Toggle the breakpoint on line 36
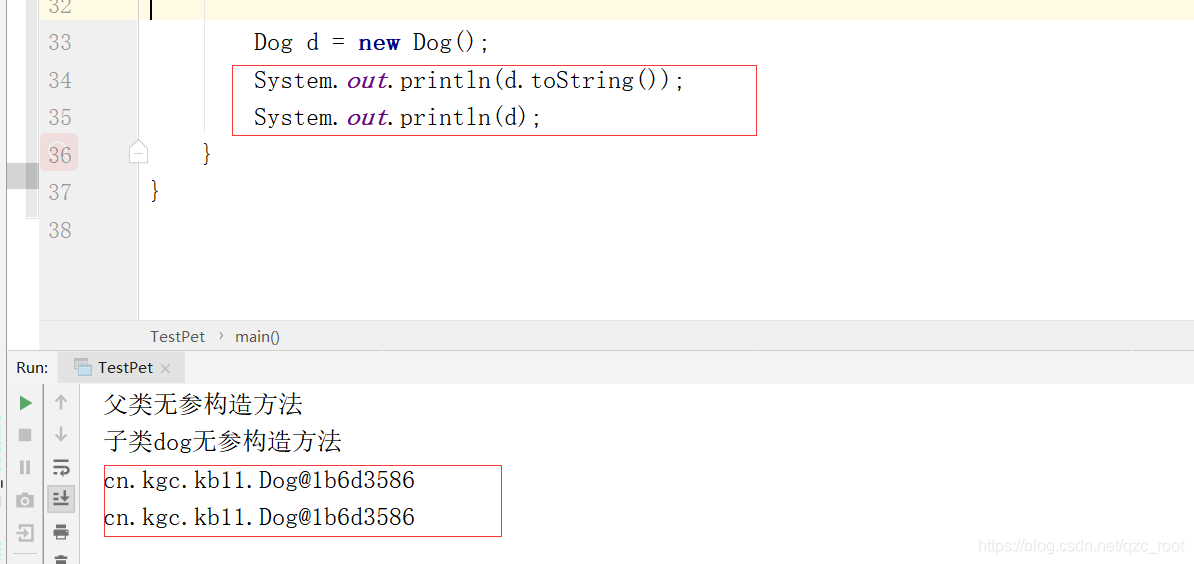This screenshot has width=1194, height=564. (59, 152)
